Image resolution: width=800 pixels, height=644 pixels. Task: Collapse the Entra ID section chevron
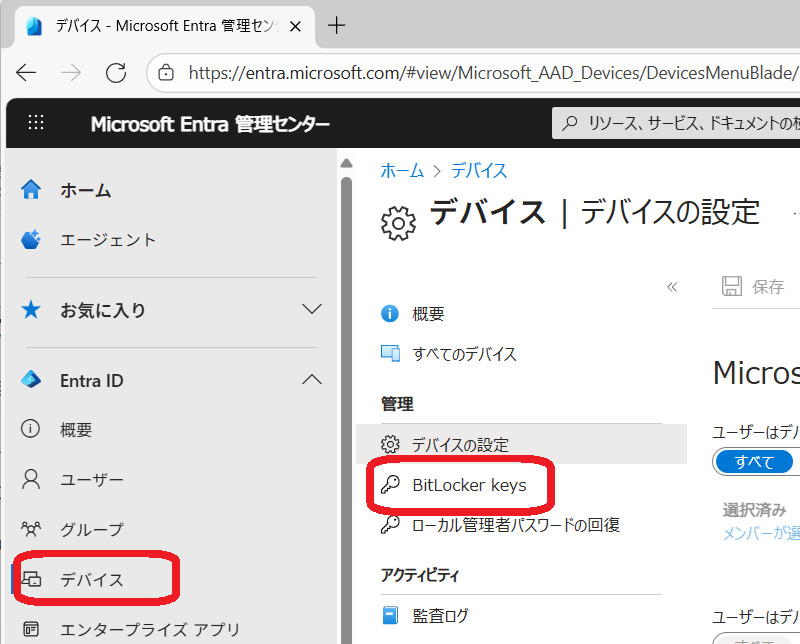click(312, 380)
